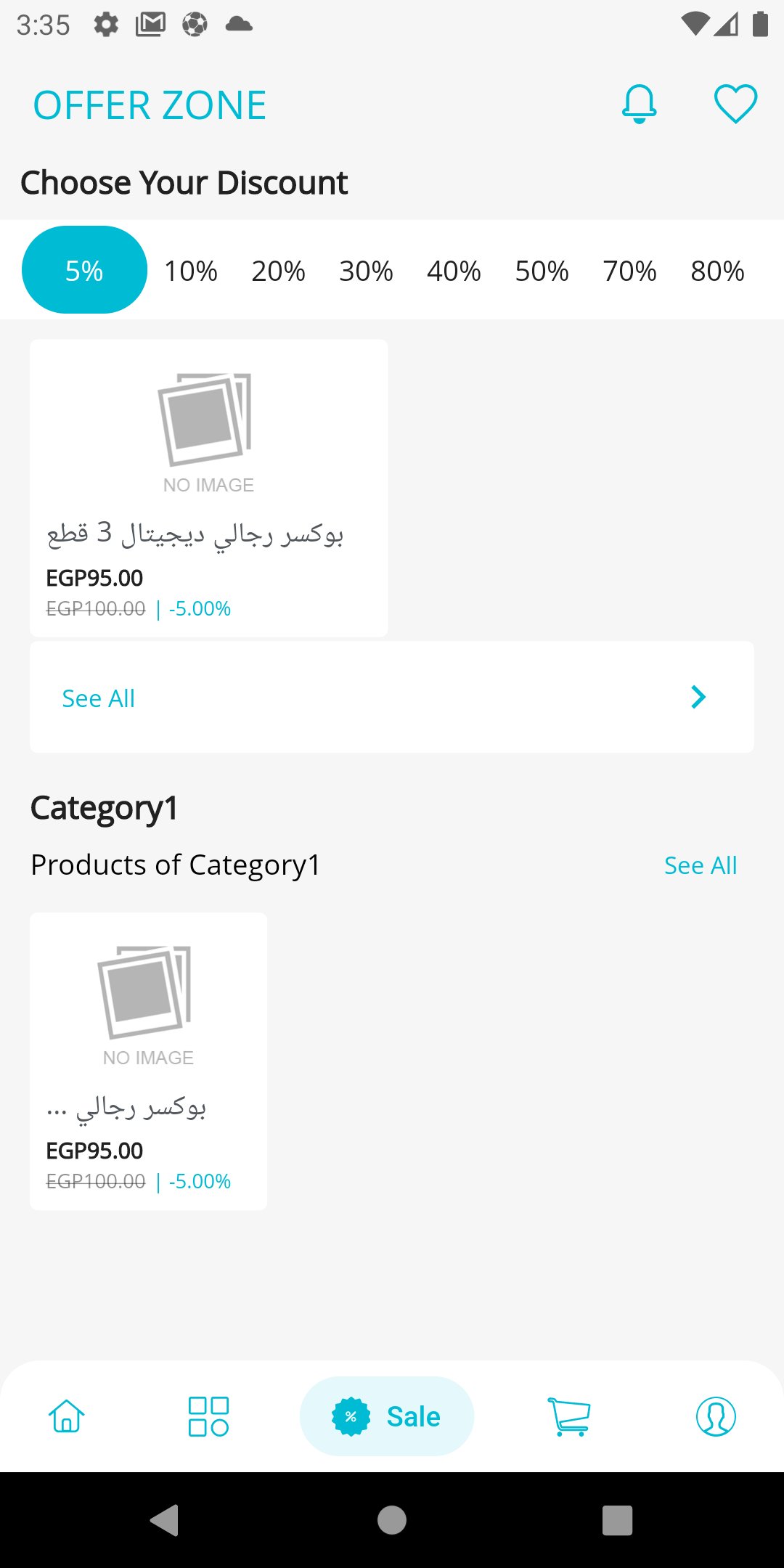The image size is (784, 1568).
Task: Select the 10% discount filter
Action: click(x=190, y=271)
